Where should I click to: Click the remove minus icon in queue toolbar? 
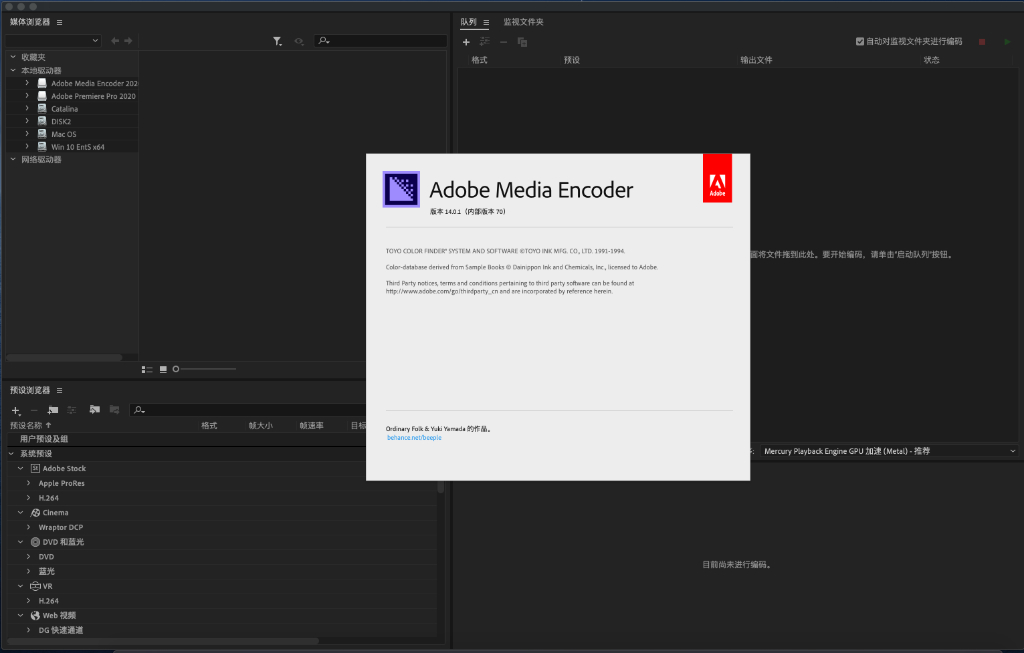pos(504,42)
